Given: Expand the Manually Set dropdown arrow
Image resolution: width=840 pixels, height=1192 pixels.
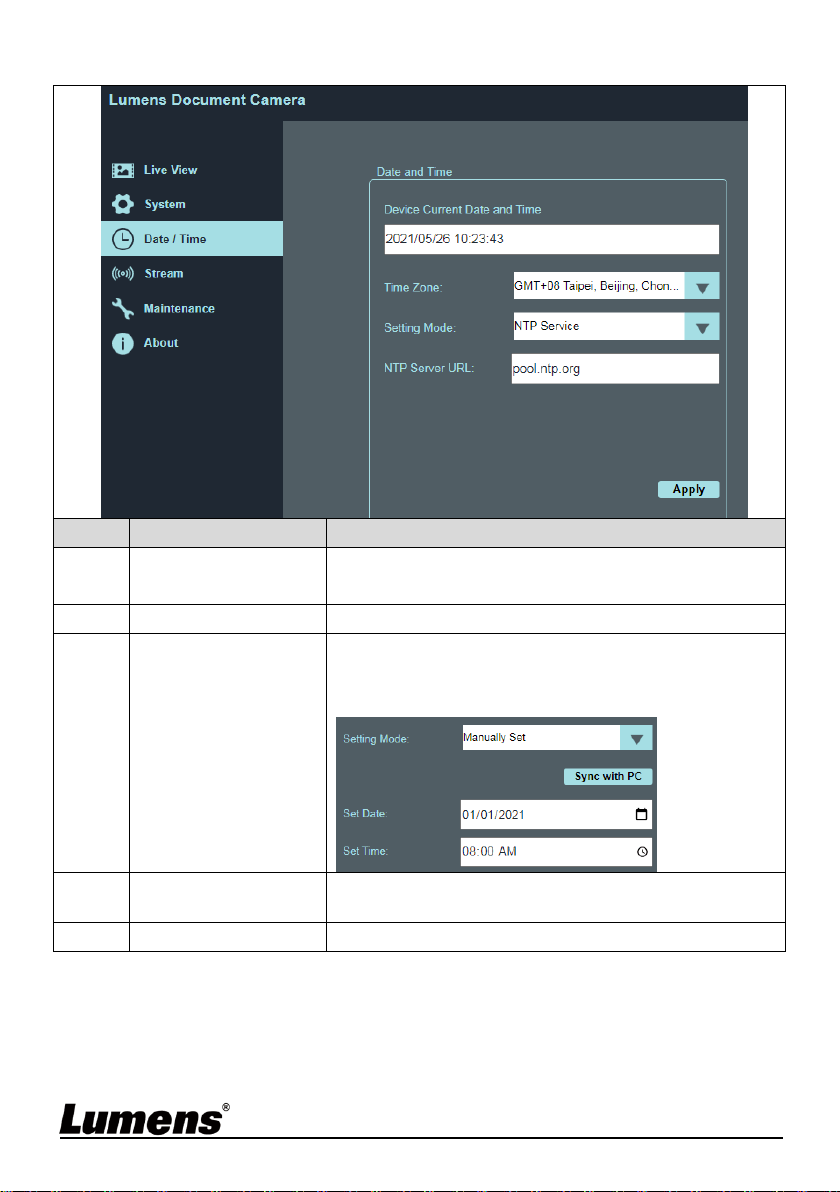Looking at the screenshot, I should (636, 737).
